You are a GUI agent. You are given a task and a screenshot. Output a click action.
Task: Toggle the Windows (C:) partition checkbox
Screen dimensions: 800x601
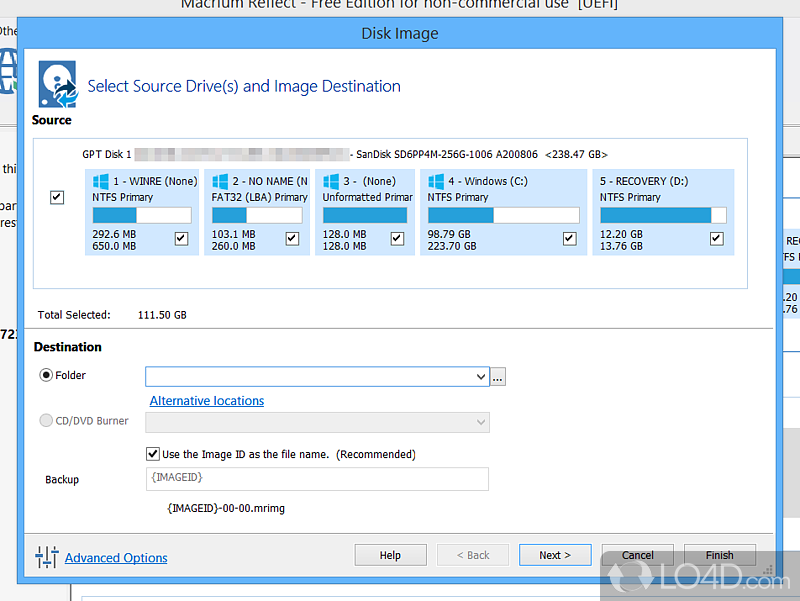(x=569, y=238)
